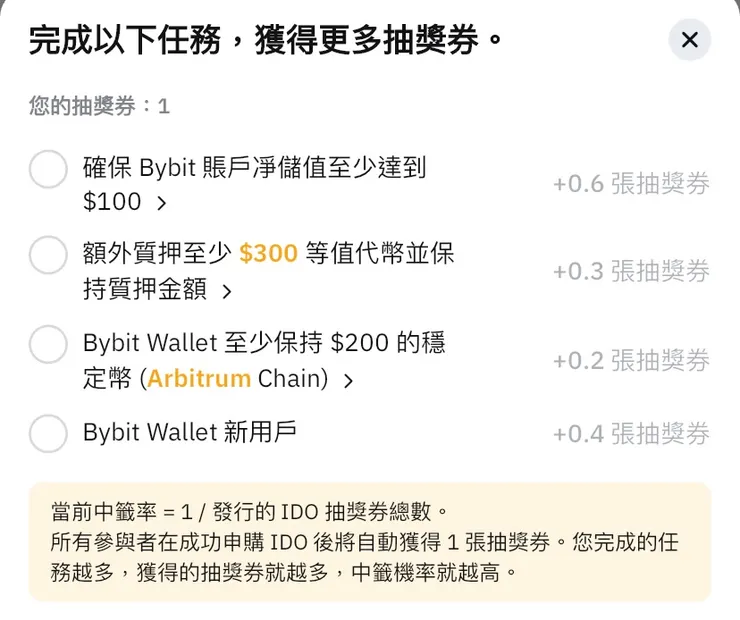Open the 確保 Bybit 賬戶淨儲值 task text

254,168
